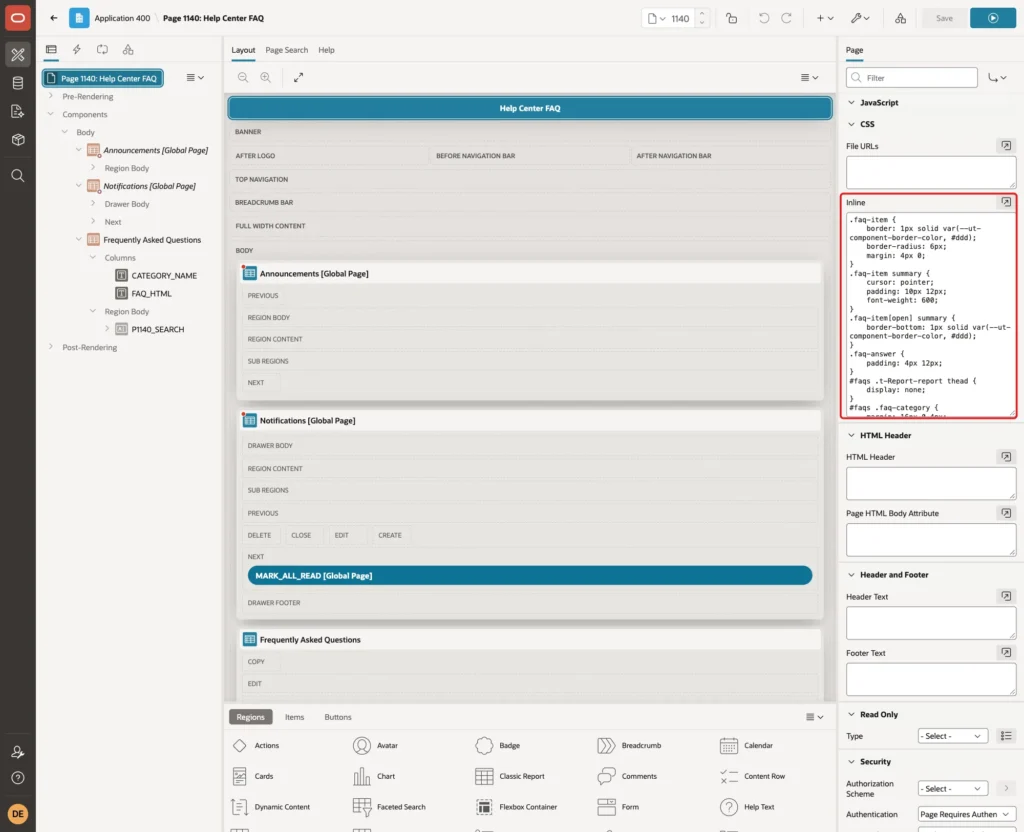Viewport: 1024px width, 832px height.
Task: Collapse the Header and Footer group
Action: (x=851, y=575)
